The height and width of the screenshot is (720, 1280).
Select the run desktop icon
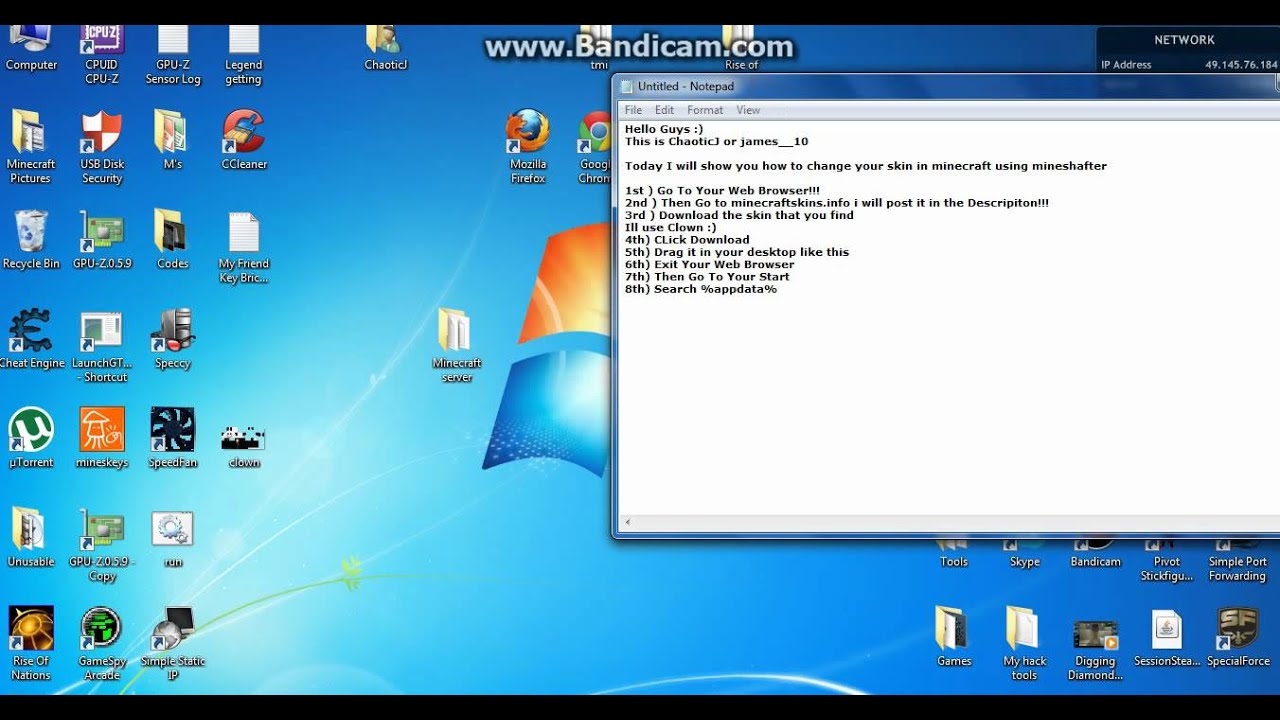click(x=172, y=538)
